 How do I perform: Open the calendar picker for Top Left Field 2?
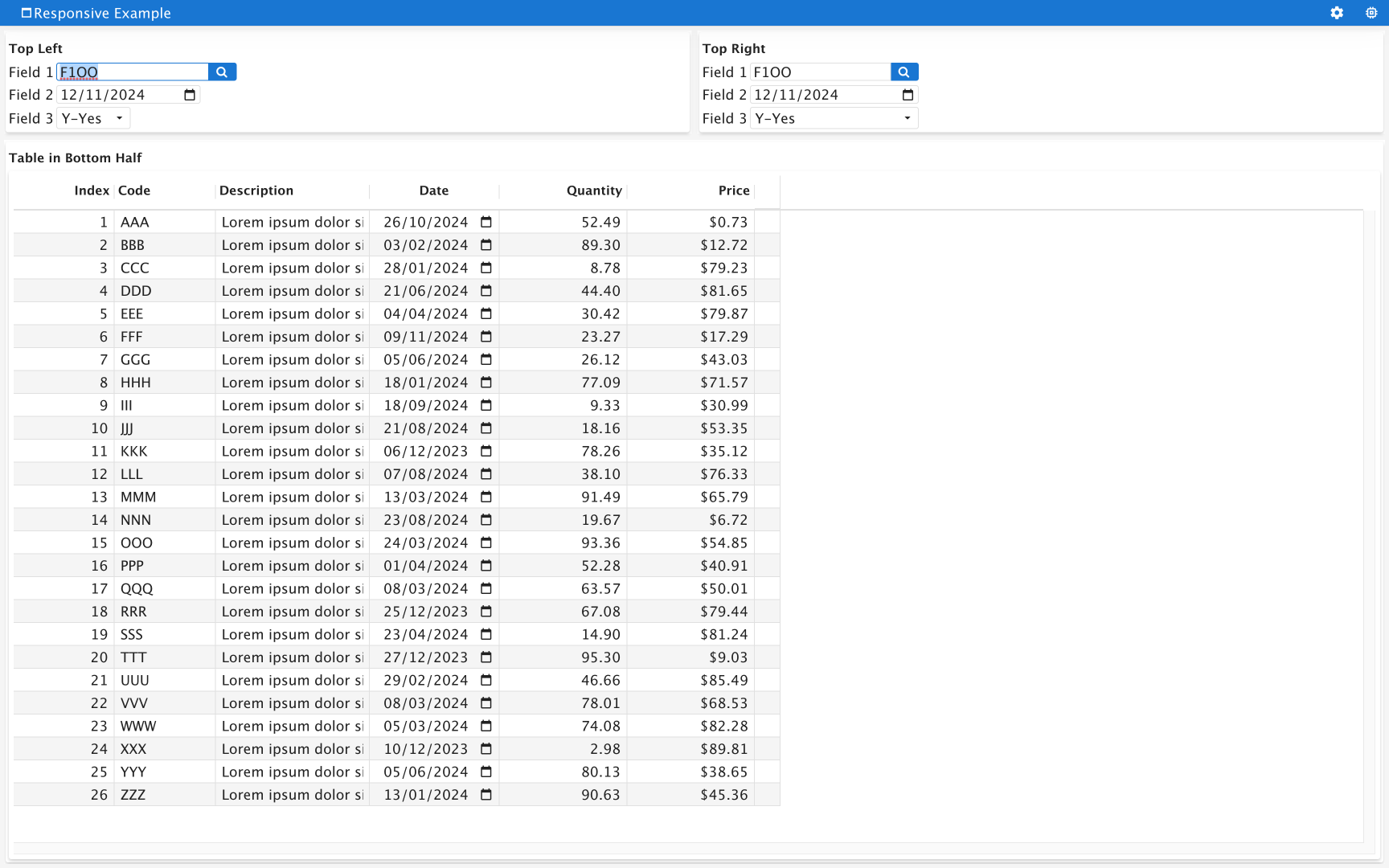pyautogui.click(x=190, y=95)
